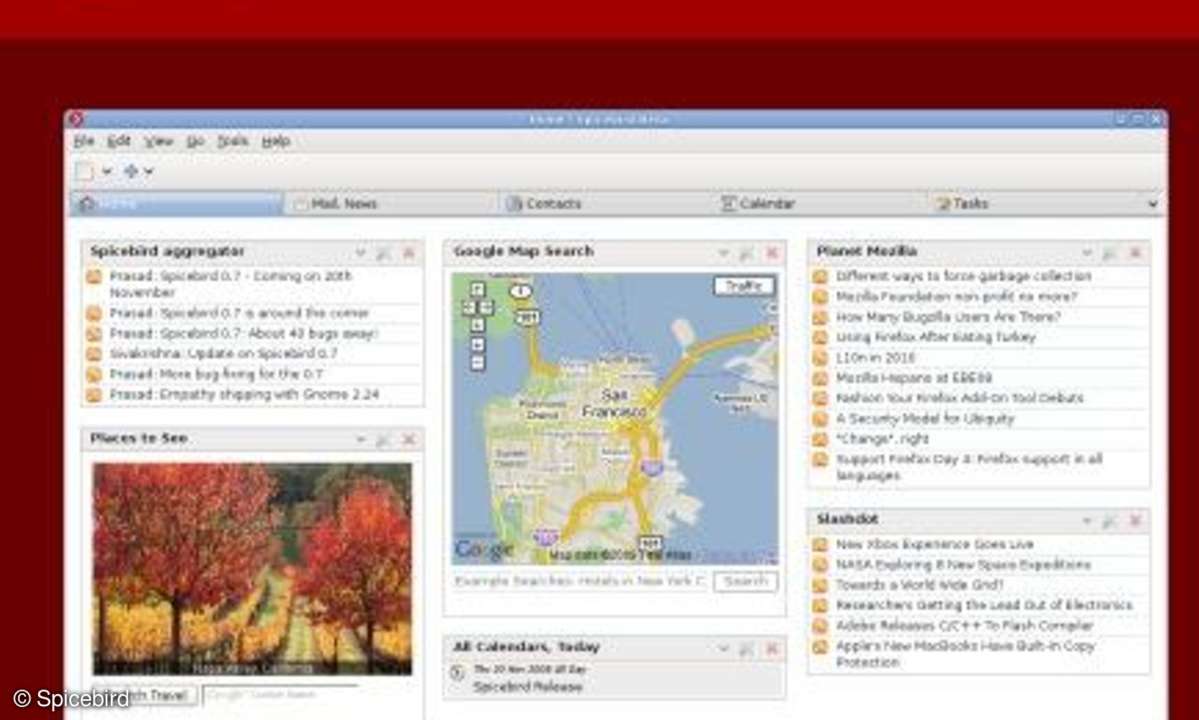Click the blue plus icon in the toolbar
The width and height of the screenshot is (1199, 720).
click(131, 172)
